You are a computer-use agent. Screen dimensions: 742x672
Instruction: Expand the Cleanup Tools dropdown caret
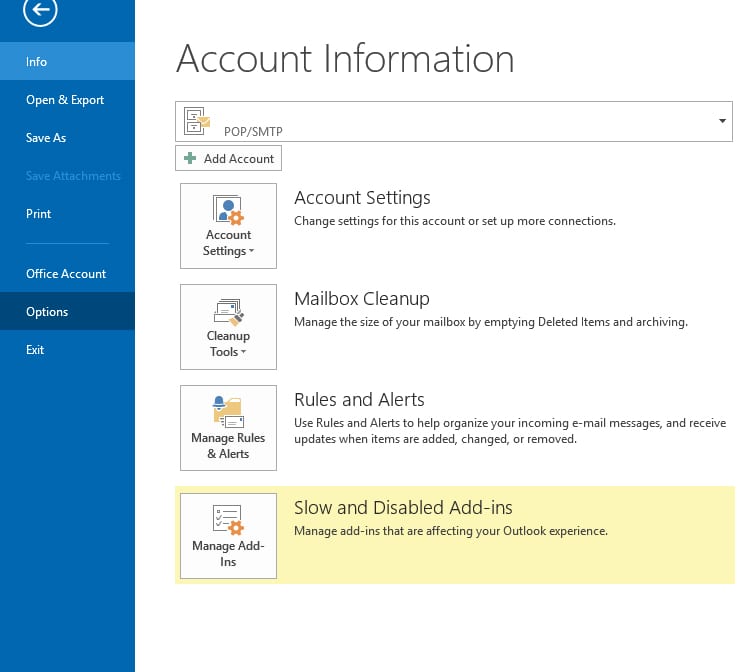[244, 353]
